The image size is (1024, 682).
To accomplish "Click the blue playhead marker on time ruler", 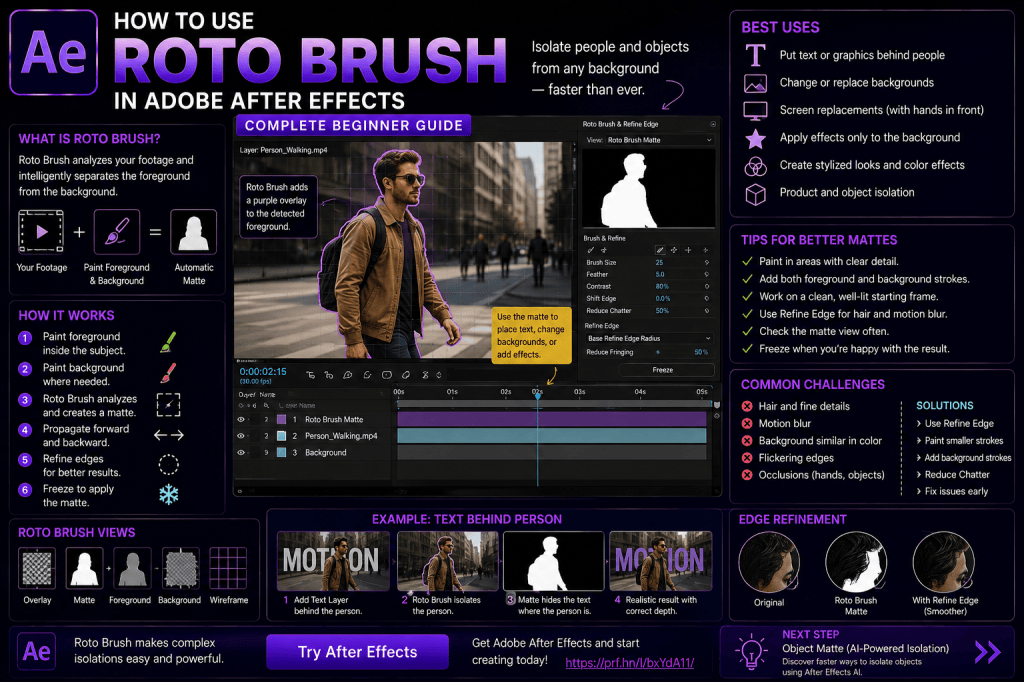I will (537, 395).
